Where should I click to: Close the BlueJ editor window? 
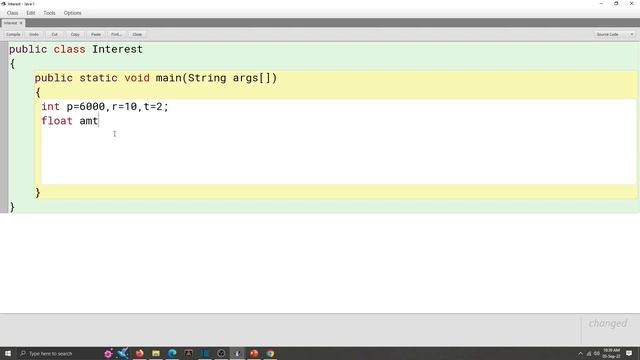(x=631, y=4)
